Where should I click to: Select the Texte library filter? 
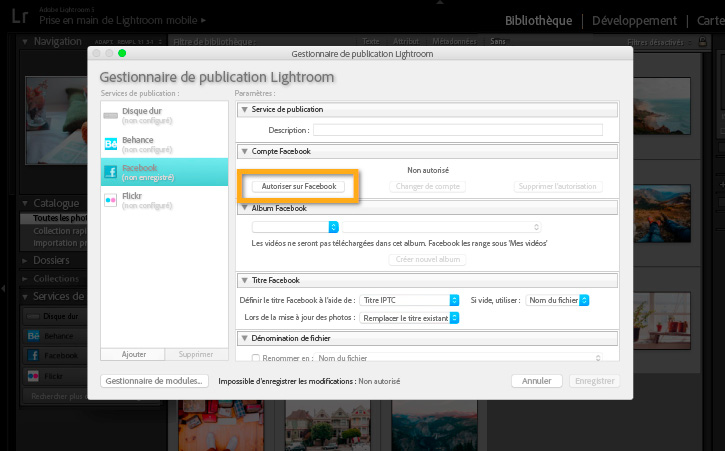(370, 42)
